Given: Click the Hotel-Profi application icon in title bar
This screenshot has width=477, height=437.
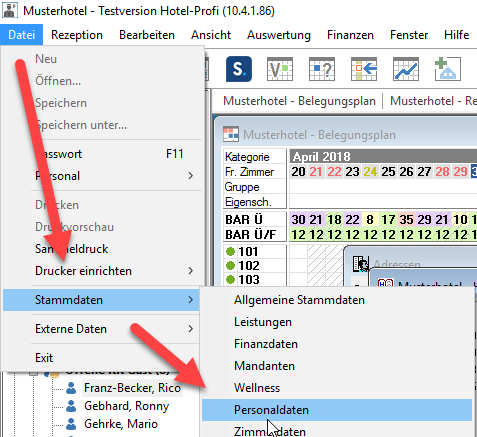Looking at the screenshot, I should click(x=10, y=10).
